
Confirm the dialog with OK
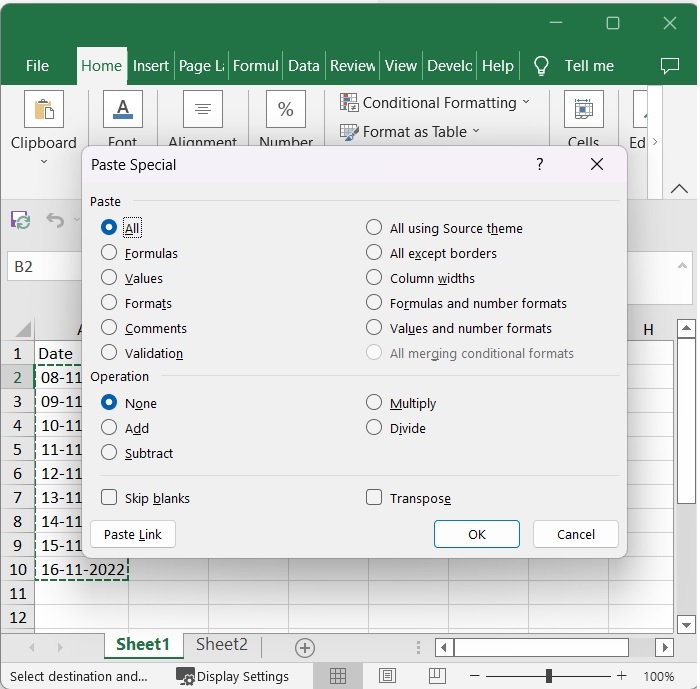coord(477,534)
